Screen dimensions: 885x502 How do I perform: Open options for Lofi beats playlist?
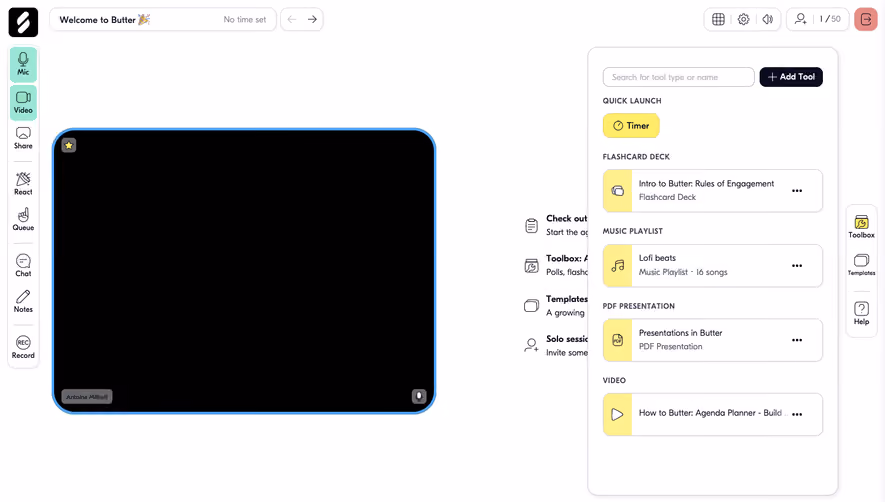796,265
